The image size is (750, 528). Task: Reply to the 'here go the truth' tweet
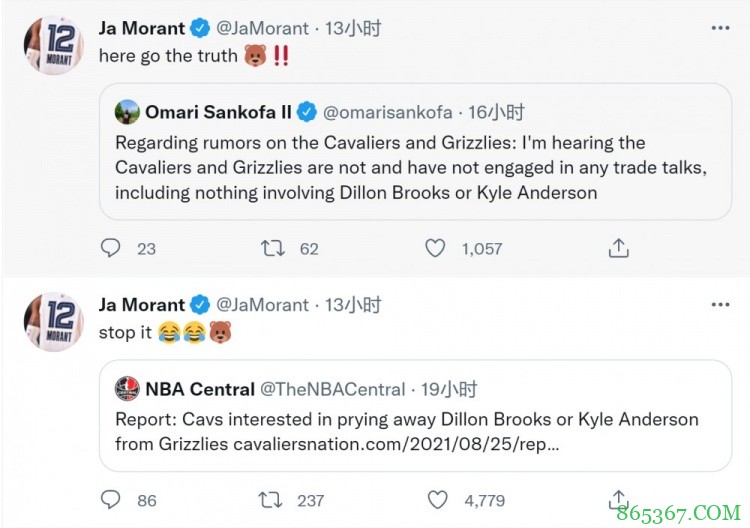click(x=111, y=248)
